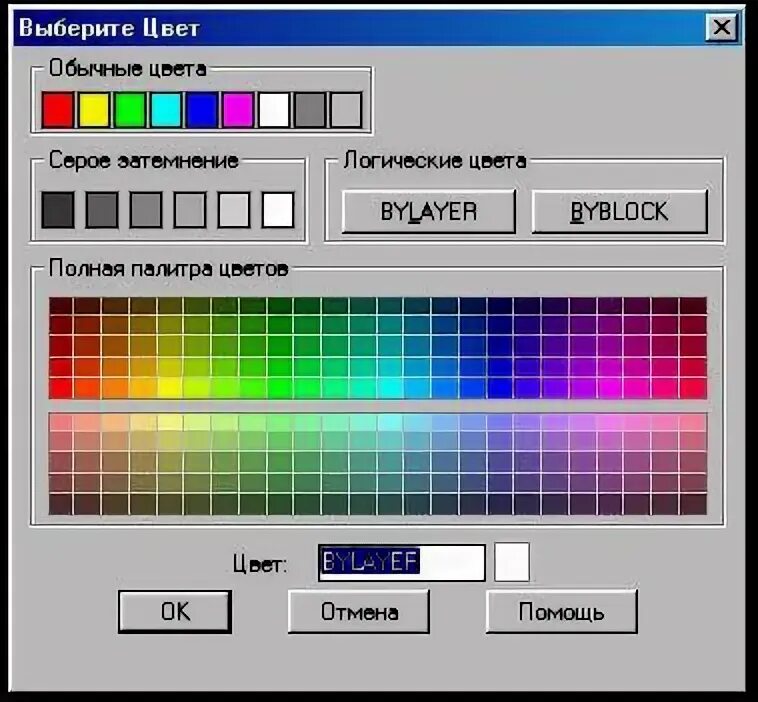Viewport: 758px width, 702px height.
Task: Pick bright magenta cell in upper palette bottom row
Action: (x=610, y=388)
